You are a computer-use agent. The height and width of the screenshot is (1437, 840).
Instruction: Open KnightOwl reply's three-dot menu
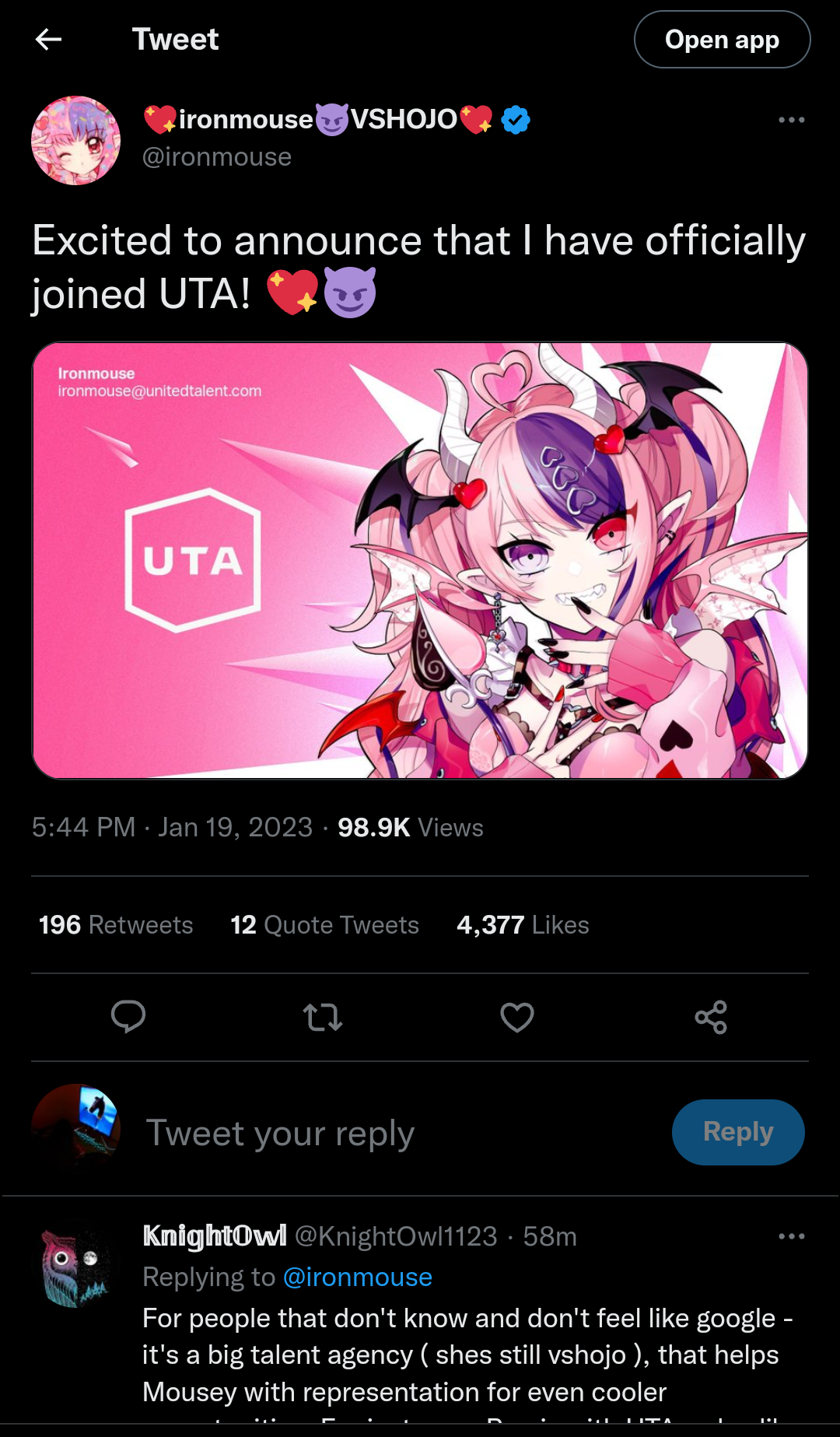coord(791,1236)
